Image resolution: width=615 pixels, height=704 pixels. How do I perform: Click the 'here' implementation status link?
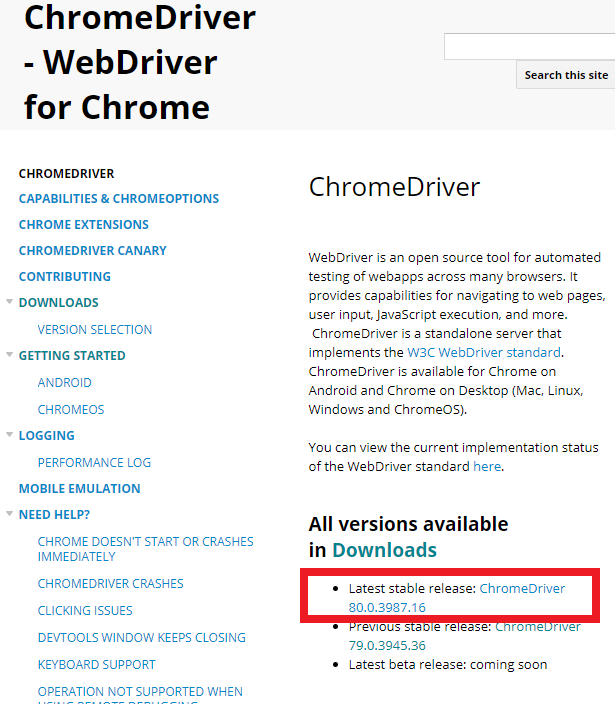(x=487, y=466)
